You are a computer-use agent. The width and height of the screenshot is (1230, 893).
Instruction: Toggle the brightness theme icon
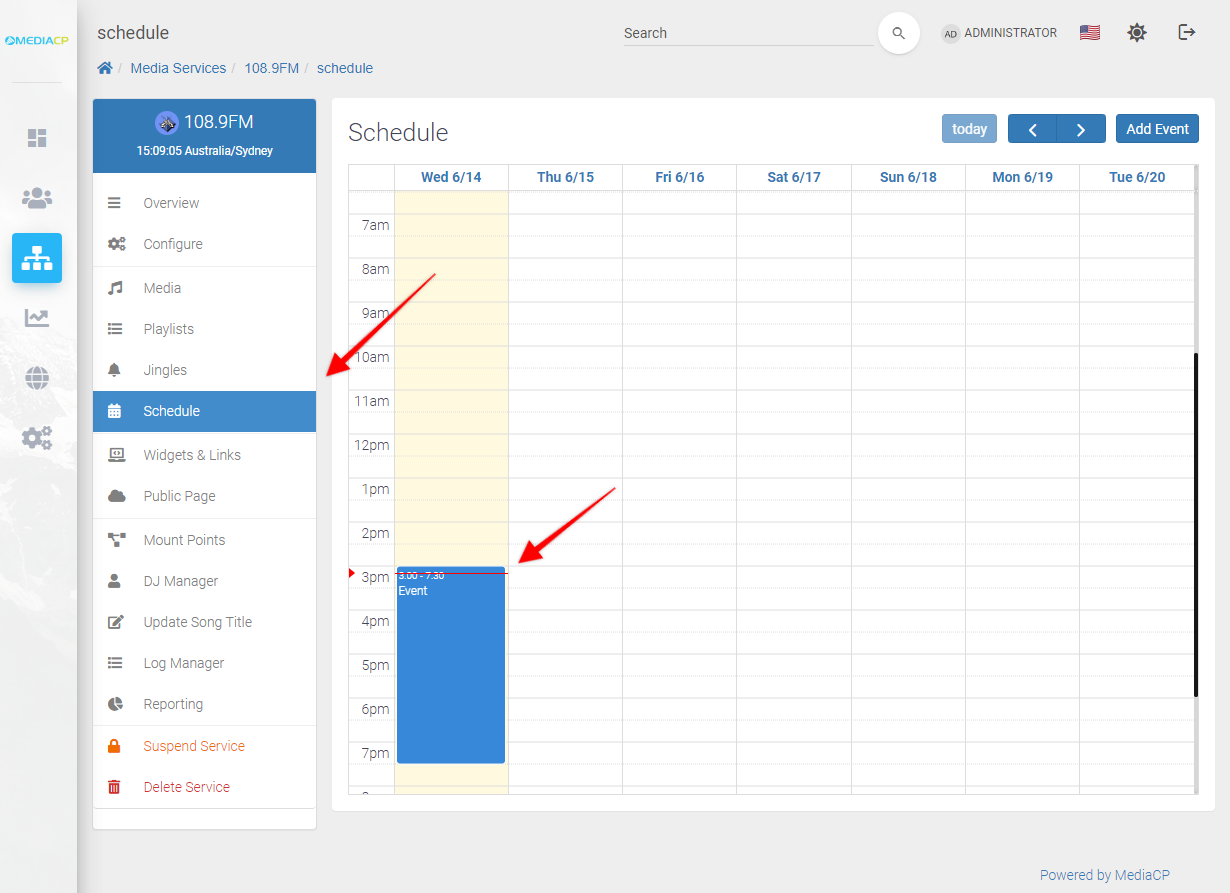tap(1136, 33)
